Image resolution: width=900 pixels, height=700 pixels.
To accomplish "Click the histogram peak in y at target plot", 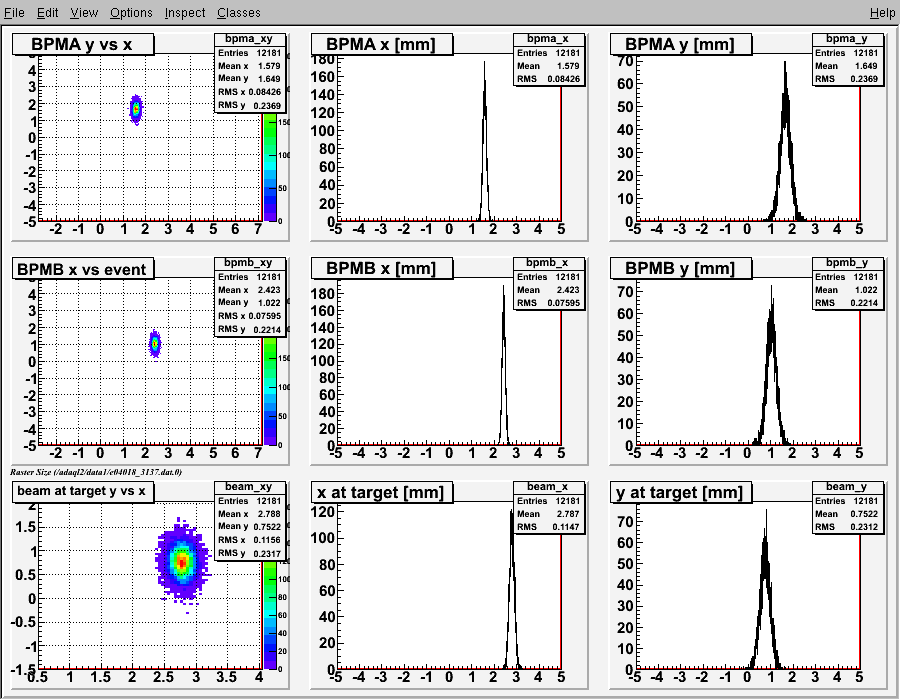I will click(x=766, y=512).
